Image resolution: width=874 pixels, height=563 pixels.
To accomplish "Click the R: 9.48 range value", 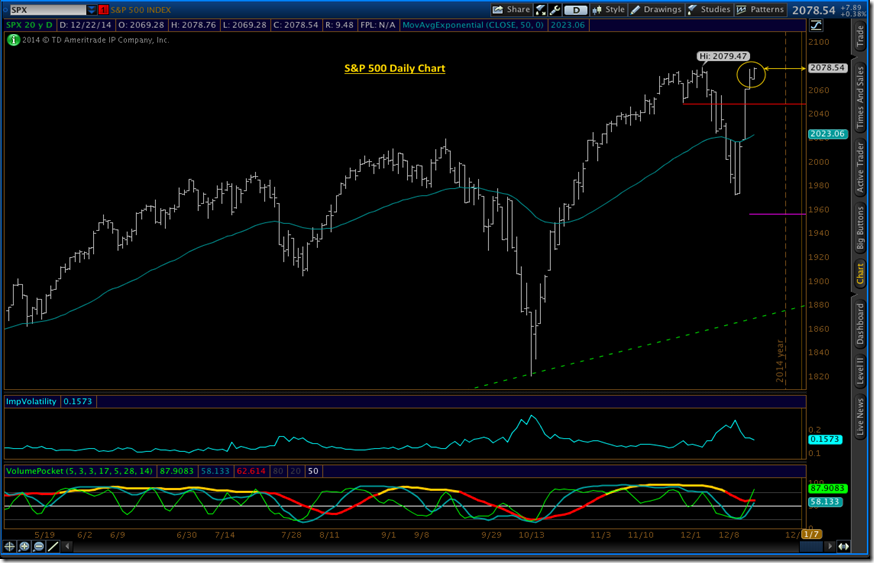I will 339,25.
